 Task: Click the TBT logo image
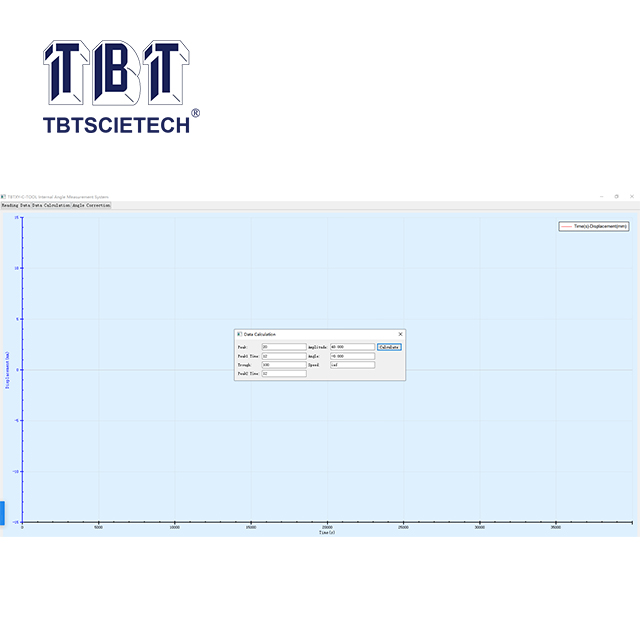(x=116, y=72)
